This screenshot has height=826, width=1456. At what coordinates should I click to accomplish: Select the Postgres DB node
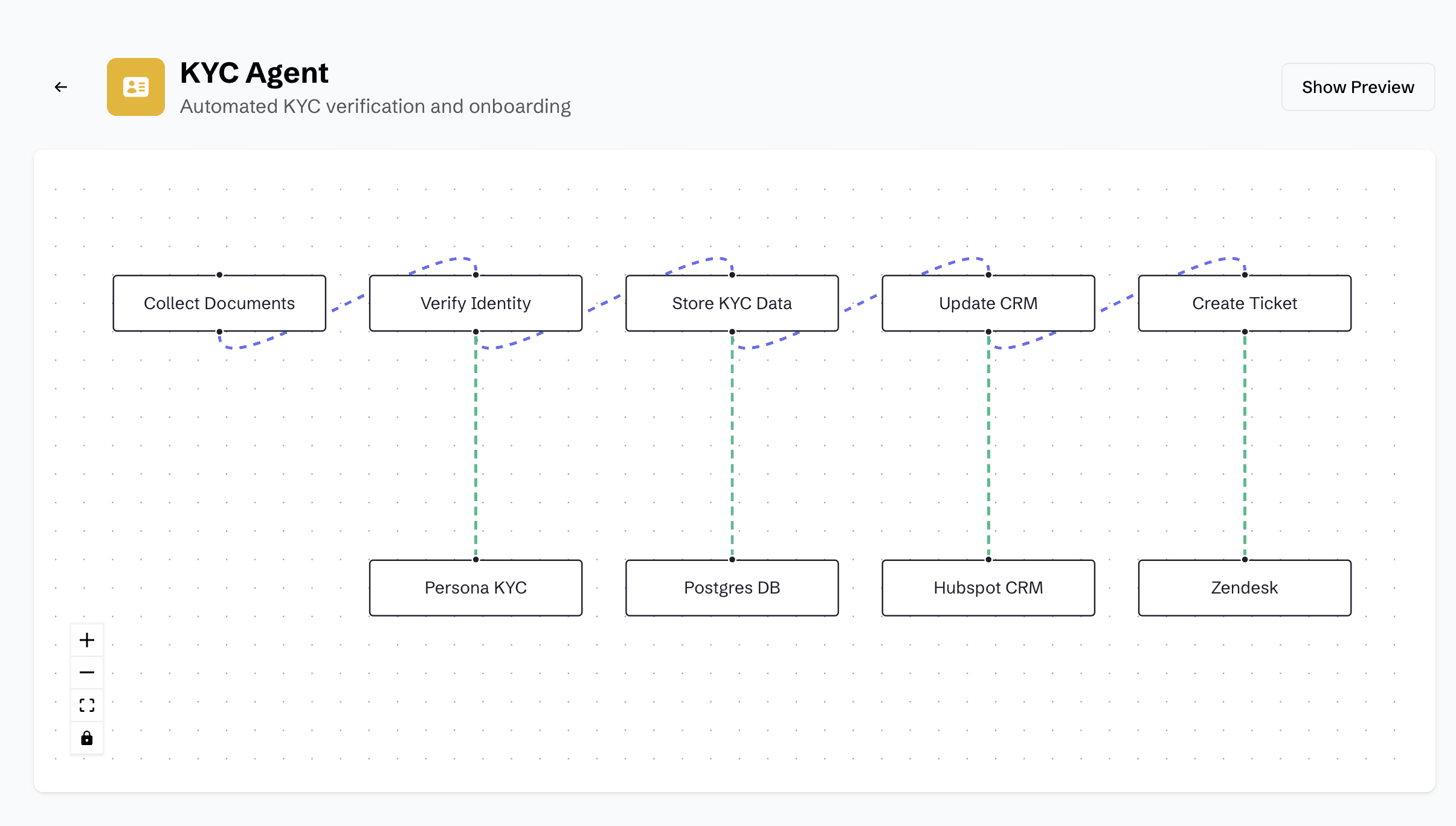pos(732,588)
